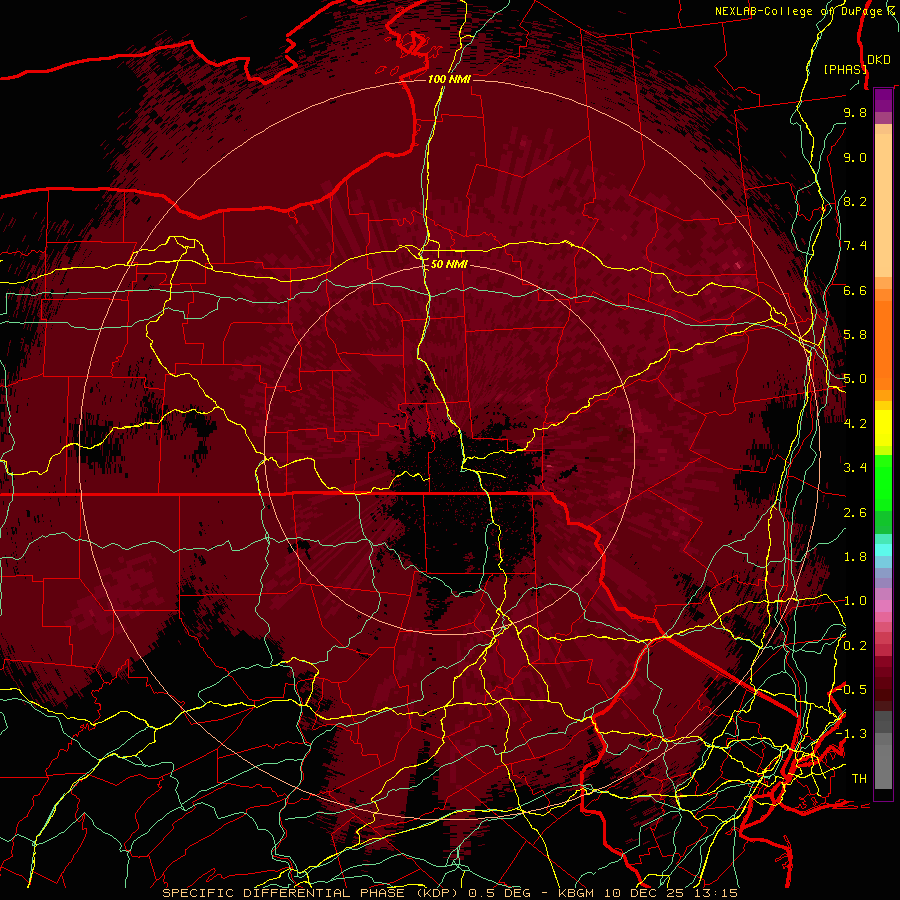Click the 1.0 scale value
This screenshot has width=900, height=900.
[855, 601]
